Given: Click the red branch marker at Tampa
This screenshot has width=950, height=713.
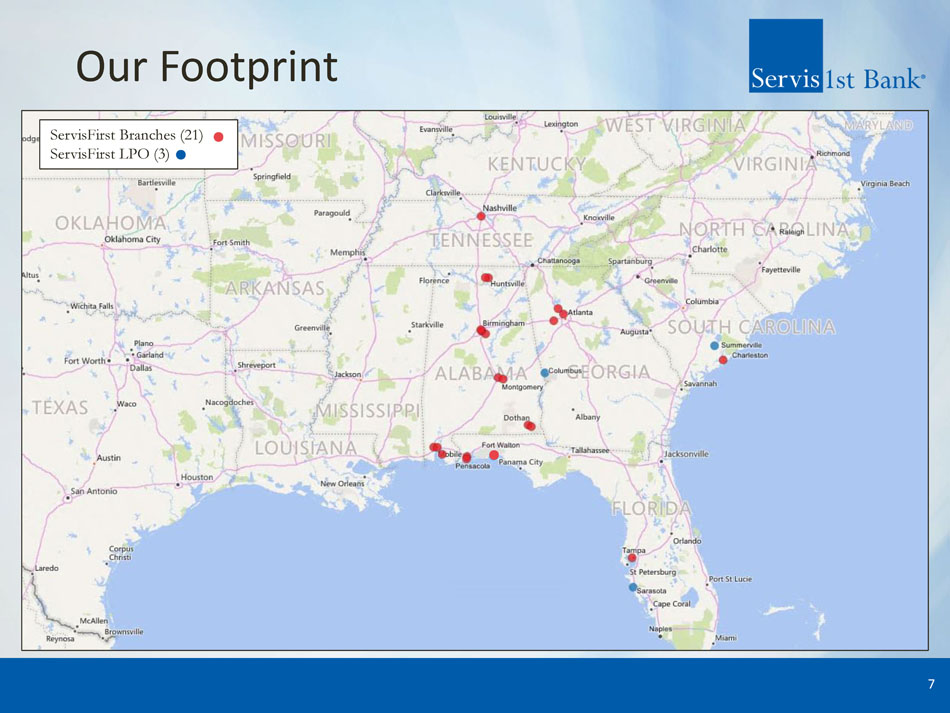Looking at the screenshot, I should [x=632, y=558].
